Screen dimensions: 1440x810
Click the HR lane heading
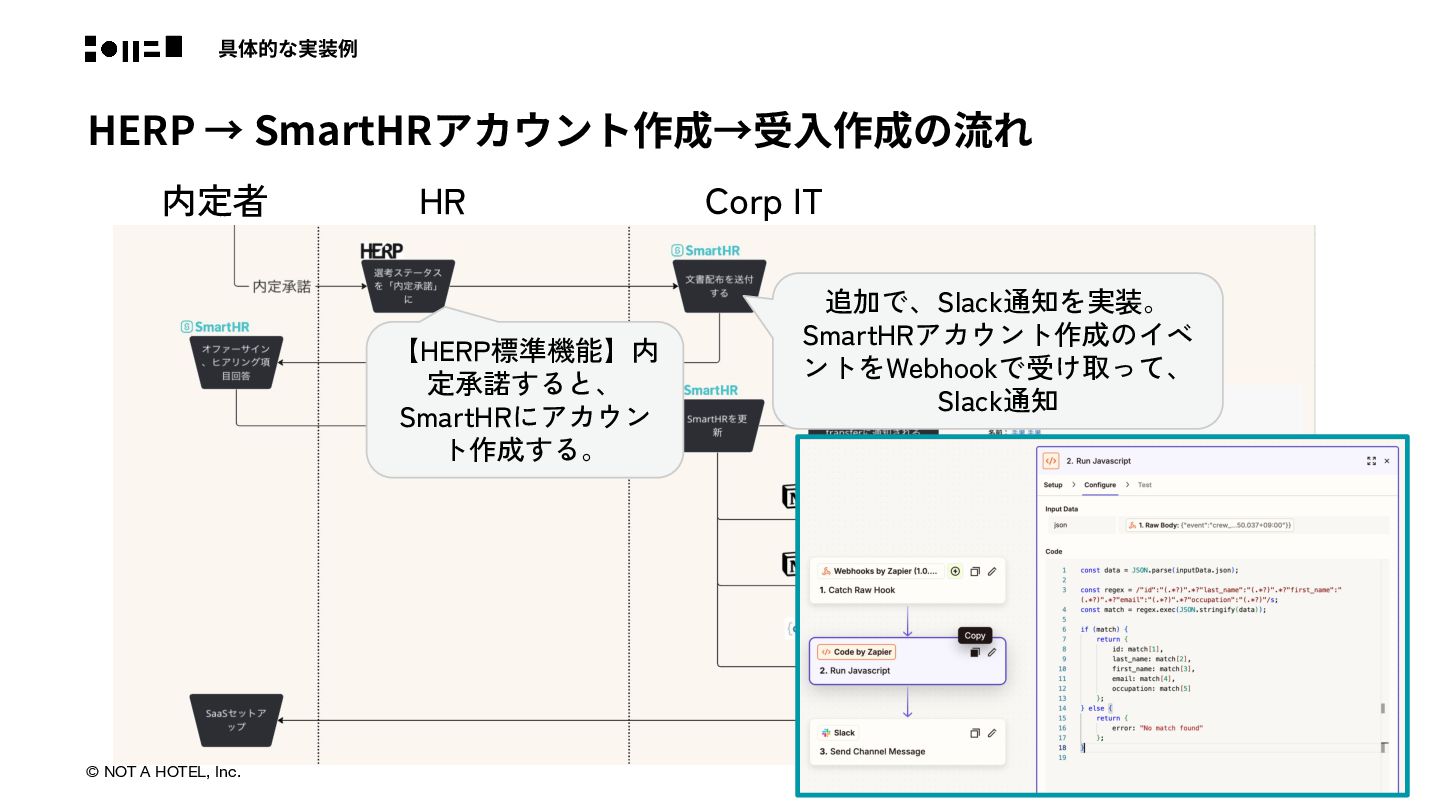click(442, 202)
